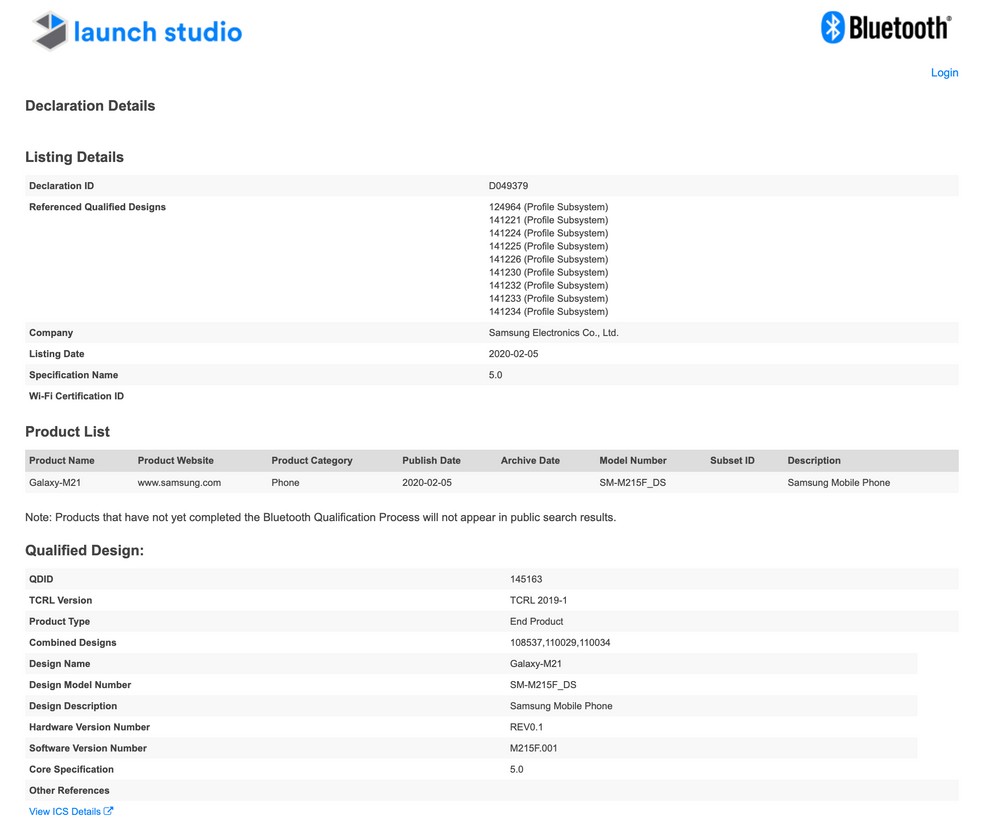This screenshot has height=831, width=1000.
Task: Click the Model Number column header
Action: (633, 460)
